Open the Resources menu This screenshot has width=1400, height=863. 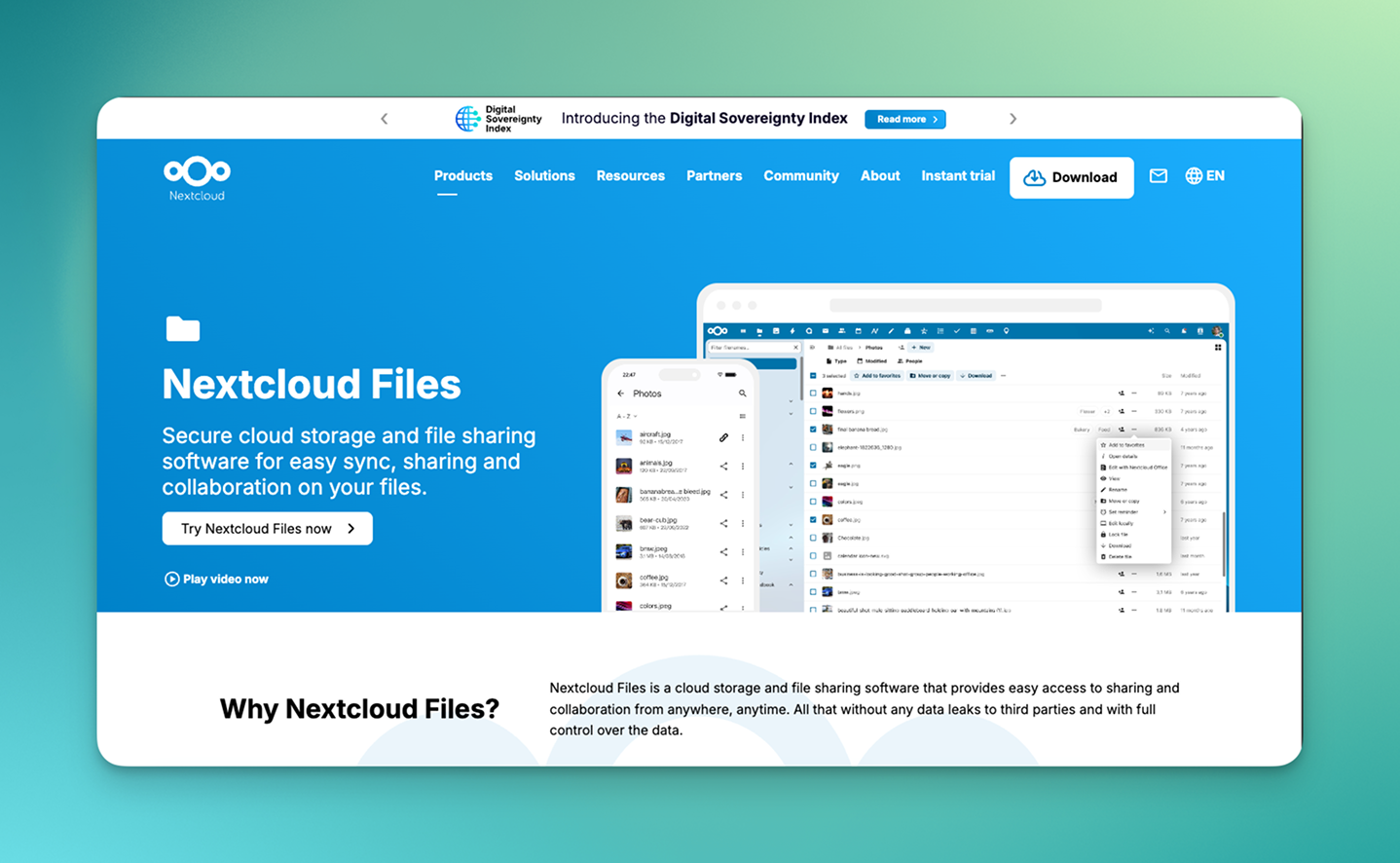click(631, 175)
